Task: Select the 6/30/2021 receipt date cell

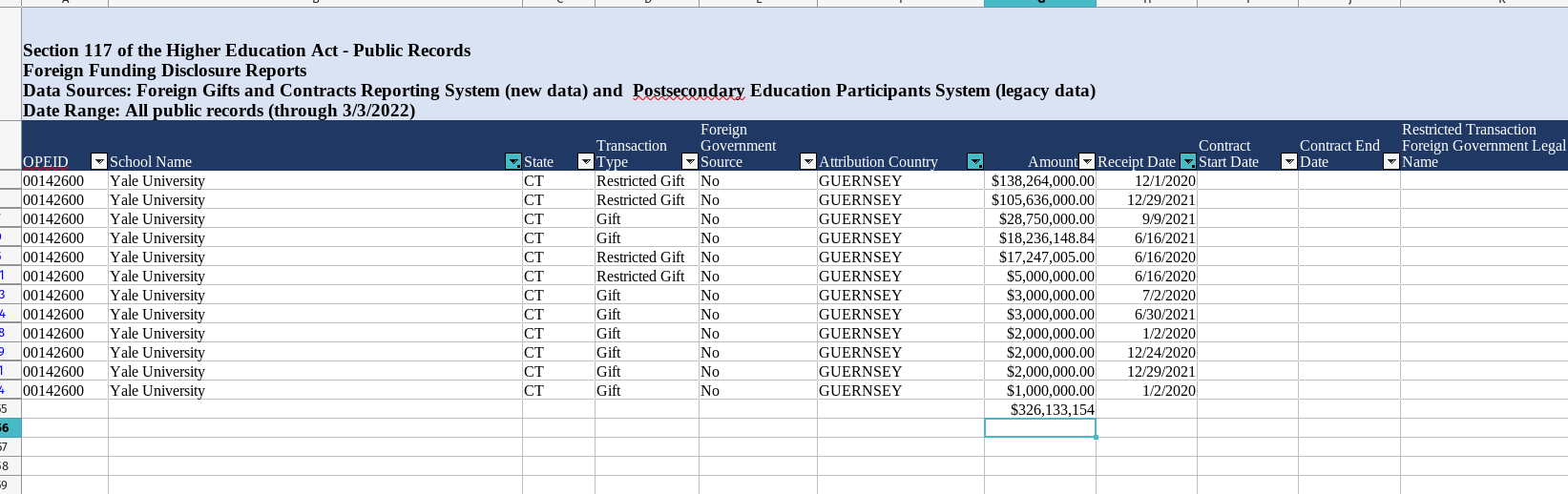Action: (1146, 314)
